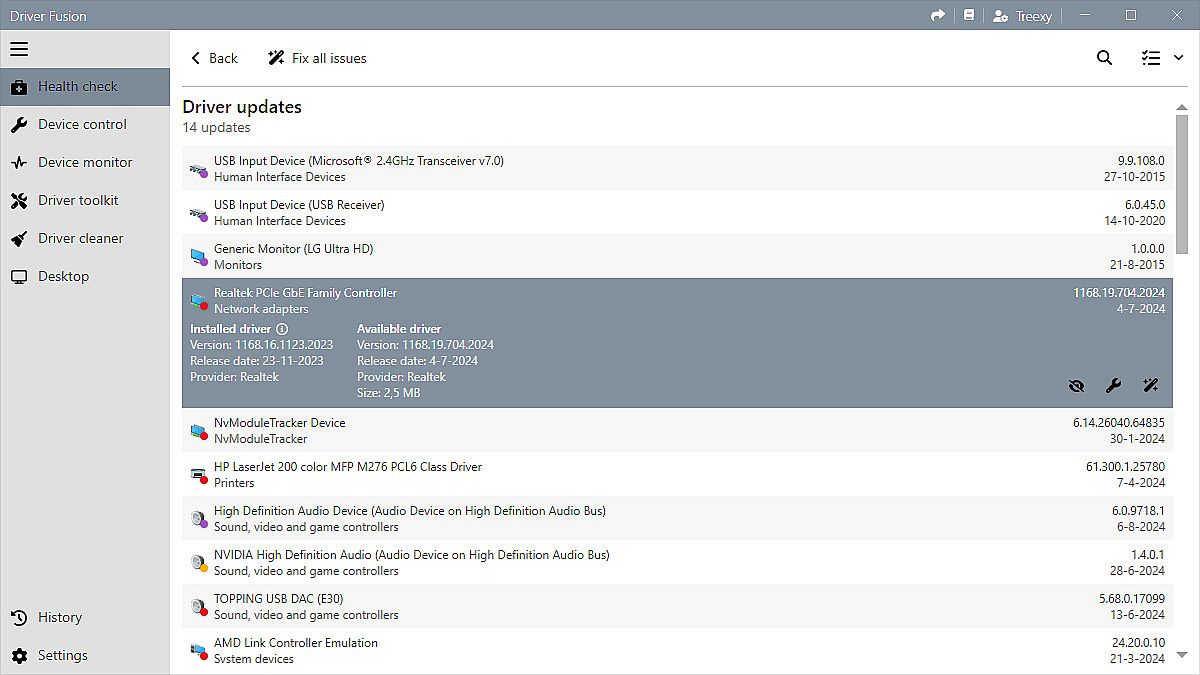Click the NvModuleTracker Device icon

click(198, 431)
